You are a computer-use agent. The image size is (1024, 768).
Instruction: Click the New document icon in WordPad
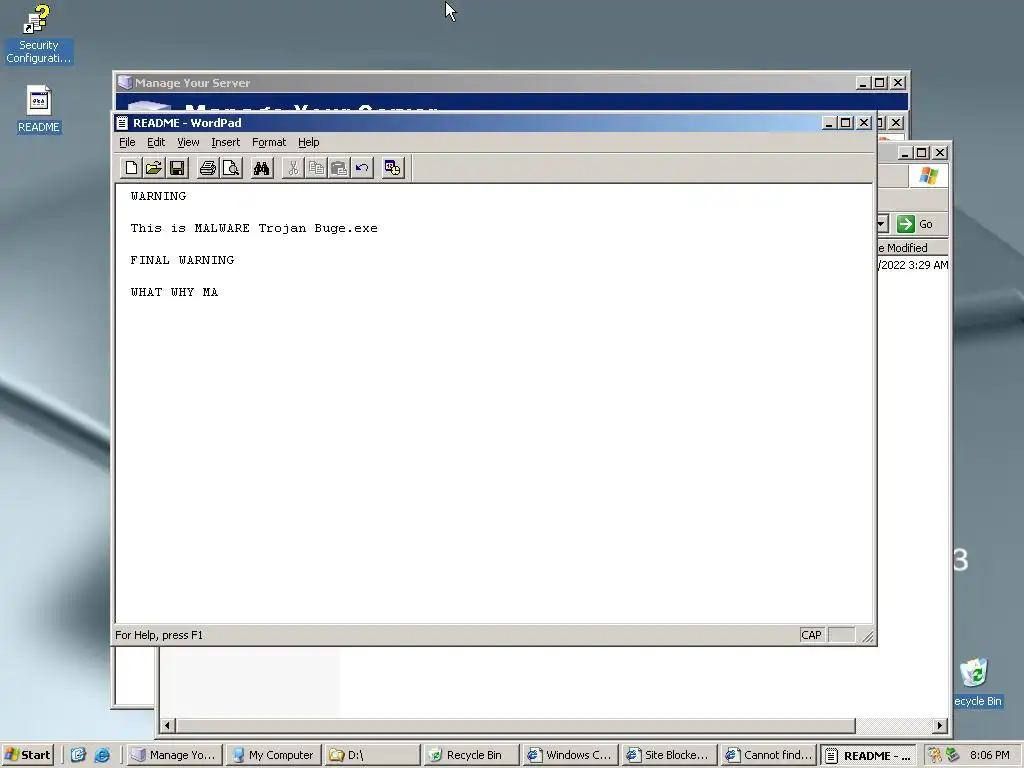(131, 168)
